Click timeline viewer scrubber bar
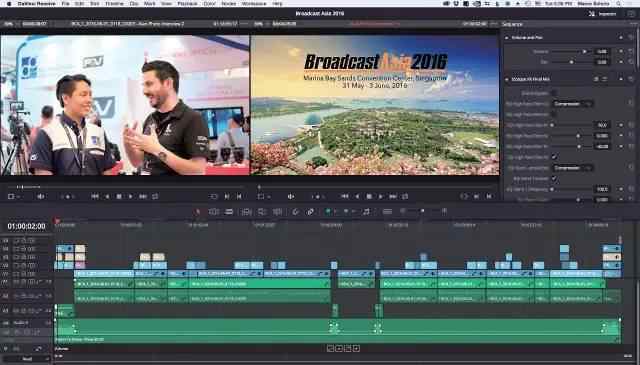Screen dimensions: 640x365 [x=376, y=187]
